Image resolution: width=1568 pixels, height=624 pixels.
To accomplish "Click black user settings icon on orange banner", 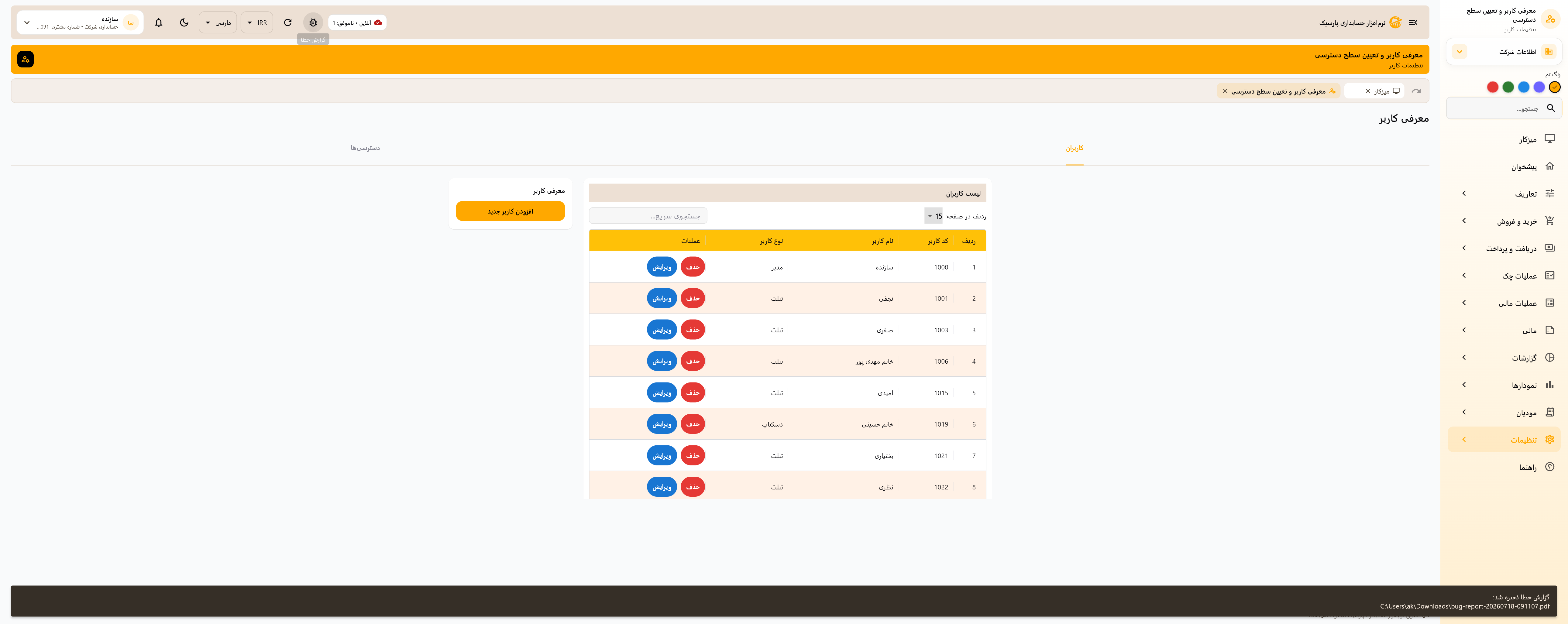I will tap(26, 59).
